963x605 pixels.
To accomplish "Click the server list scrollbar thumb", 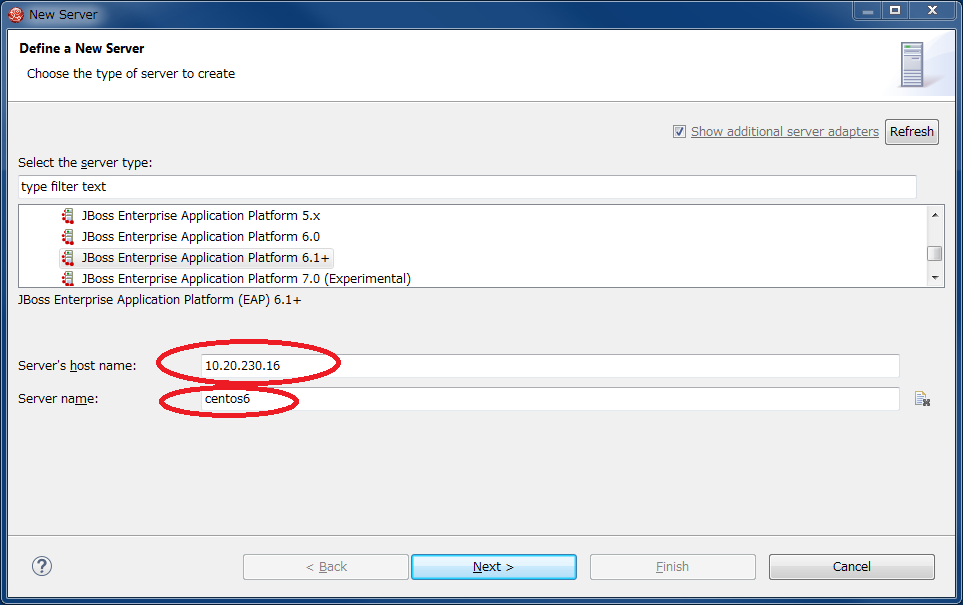I will tap(935, 253).
